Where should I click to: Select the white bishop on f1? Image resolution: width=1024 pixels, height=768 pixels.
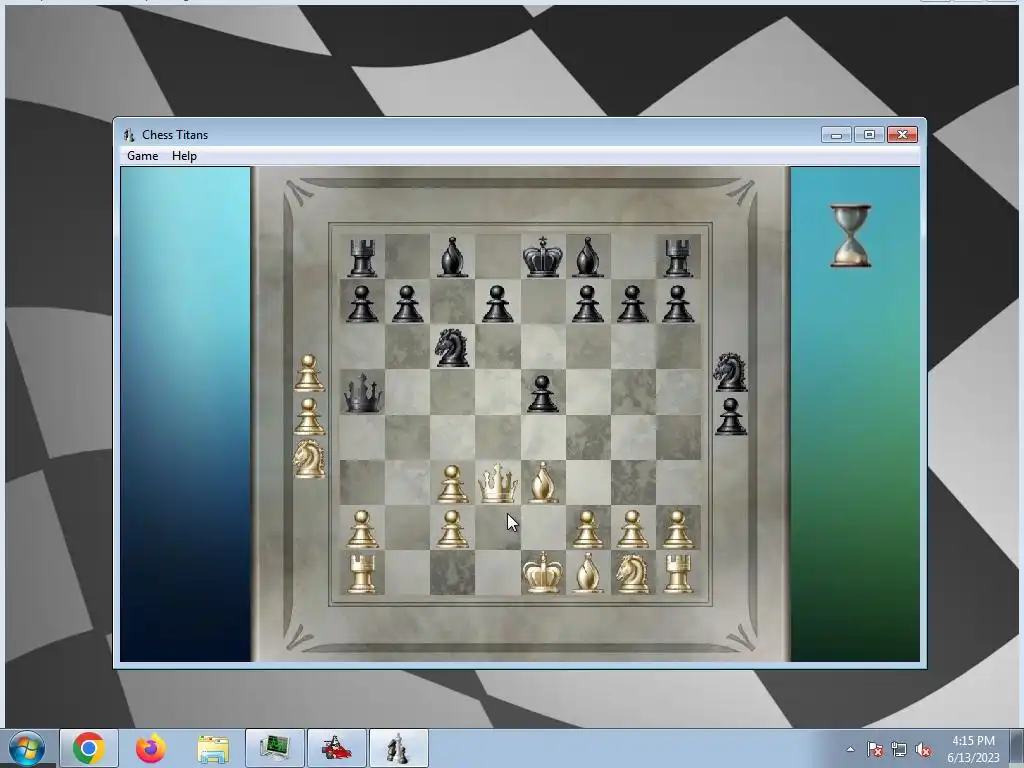click(x=588, y=573)
